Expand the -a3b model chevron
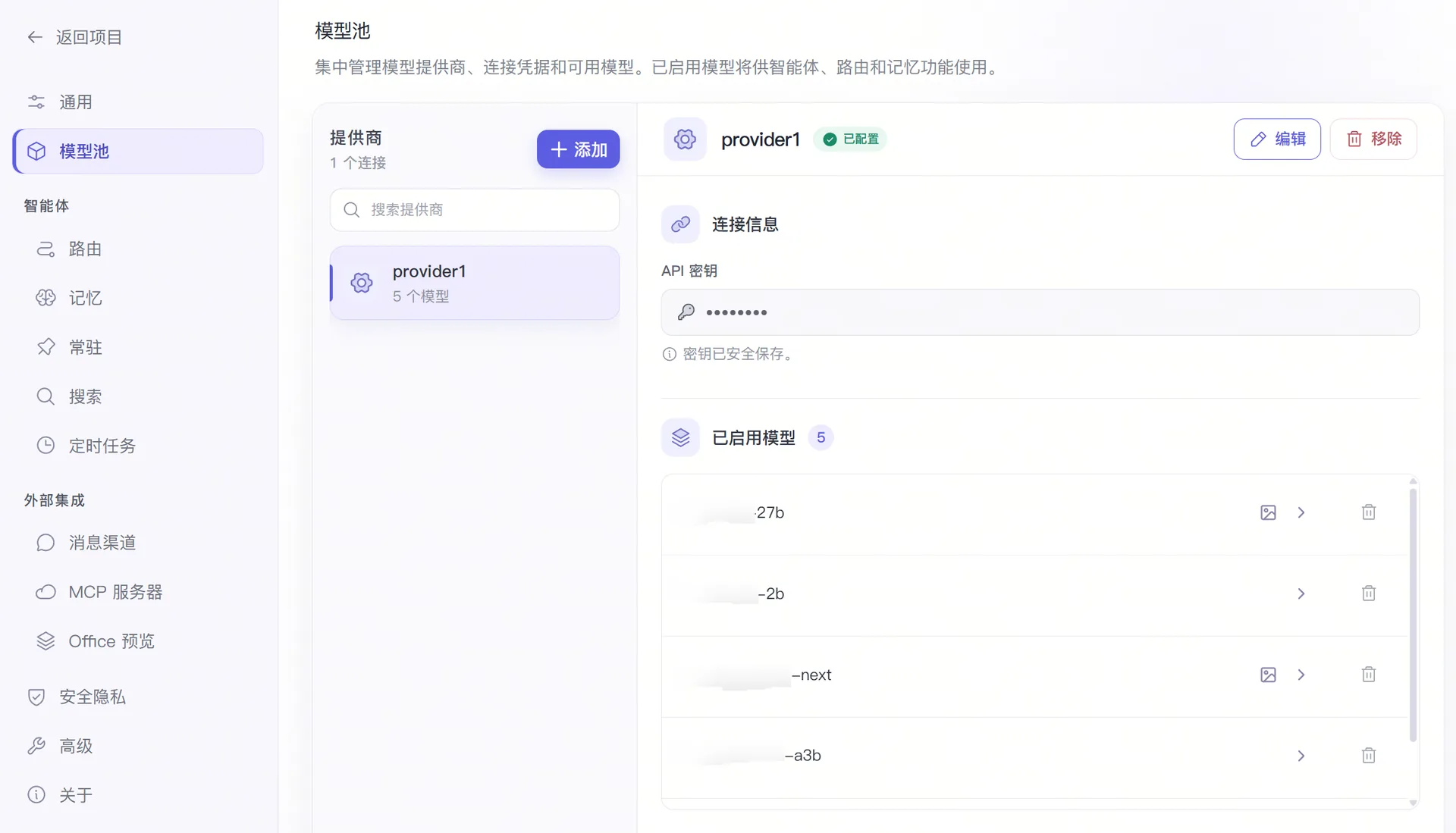Screen dimensions: 1456x833 tap(1301, 756)
